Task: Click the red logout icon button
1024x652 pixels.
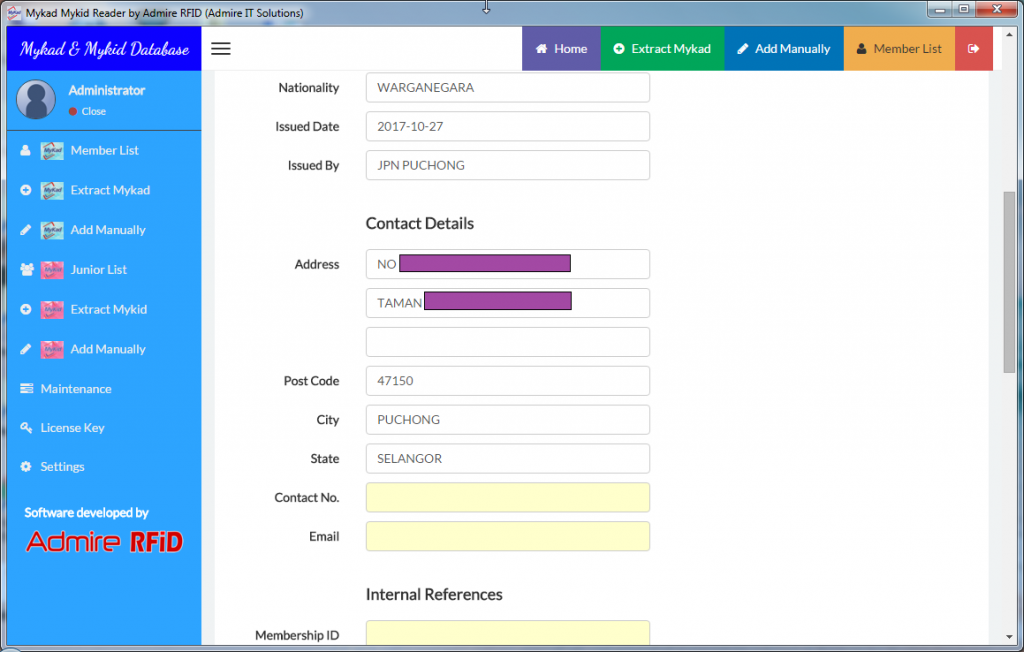Action: pos(973,48)
